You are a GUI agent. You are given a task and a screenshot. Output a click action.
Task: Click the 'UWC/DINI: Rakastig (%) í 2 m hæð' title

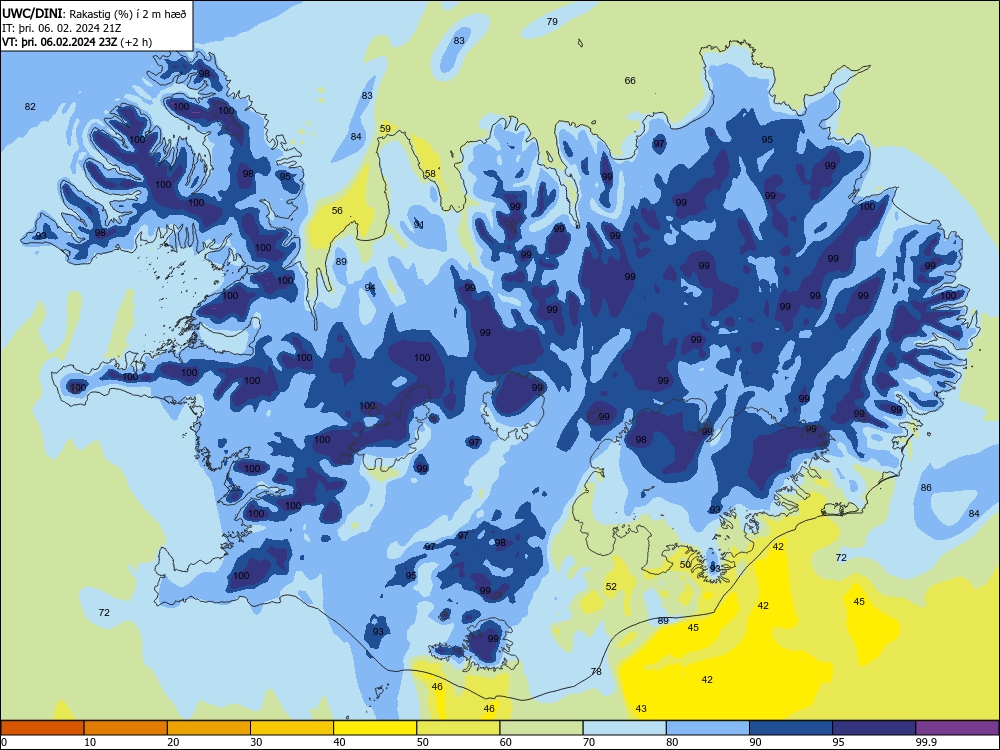point(94,14)
